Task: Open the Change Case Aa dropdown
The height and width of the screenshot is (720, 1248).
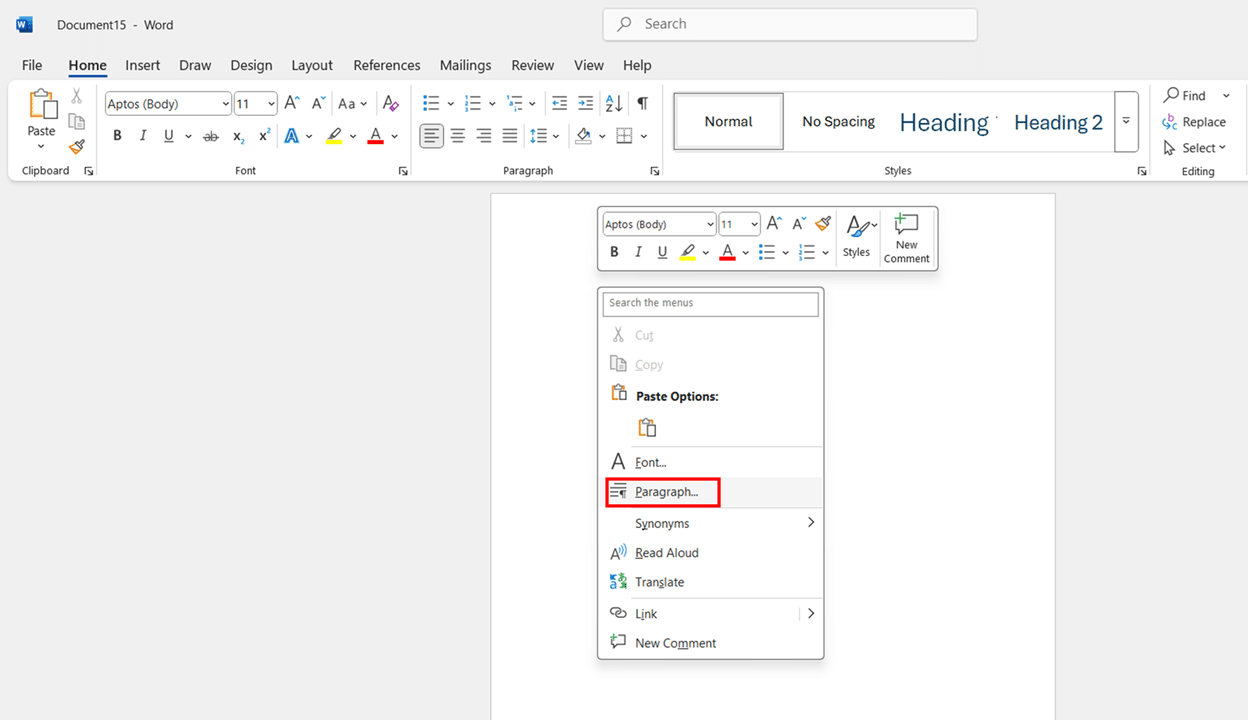Action: (x=352, y=103)
